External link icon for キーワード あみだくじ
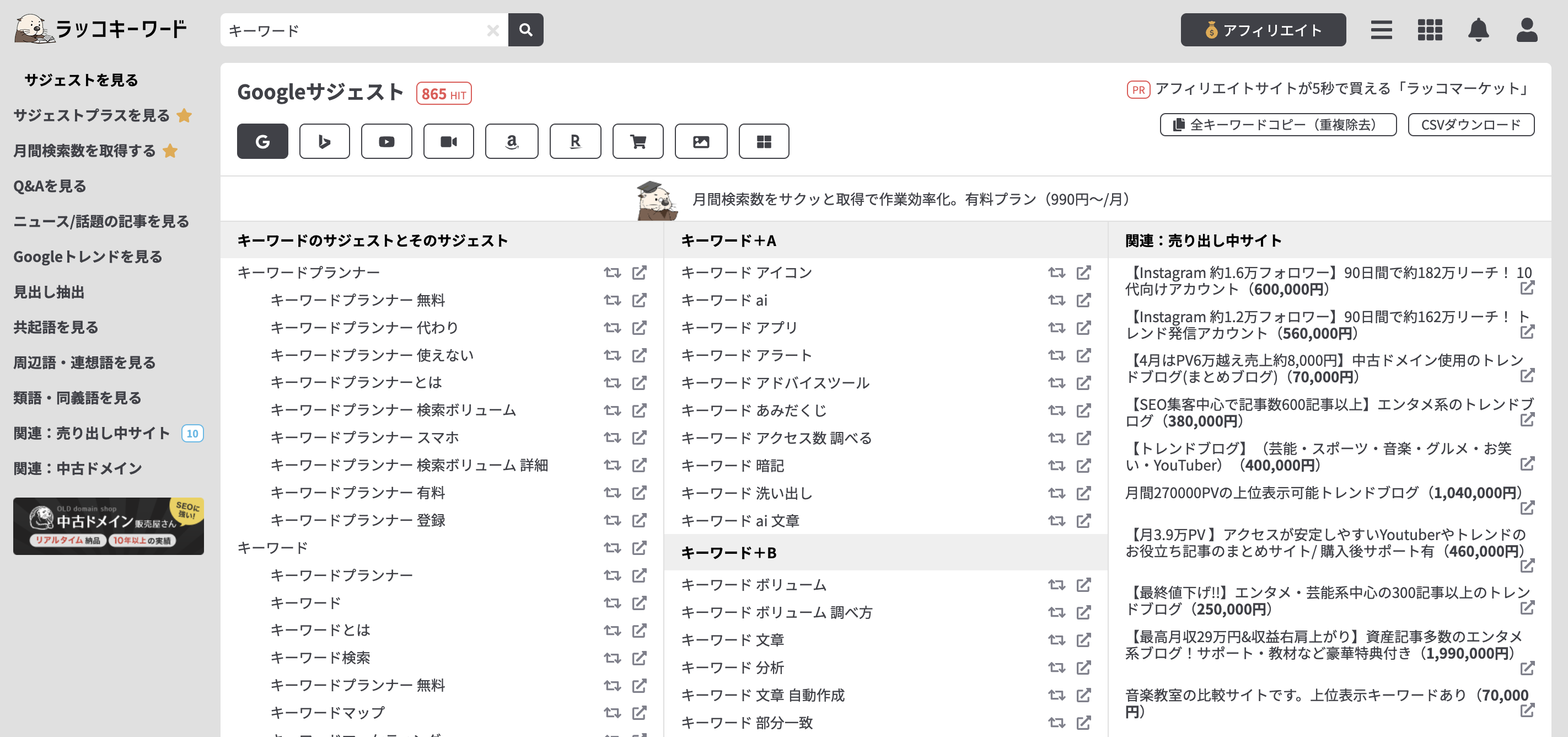This screenshot has width=1568, height=737. point(1083,410)
